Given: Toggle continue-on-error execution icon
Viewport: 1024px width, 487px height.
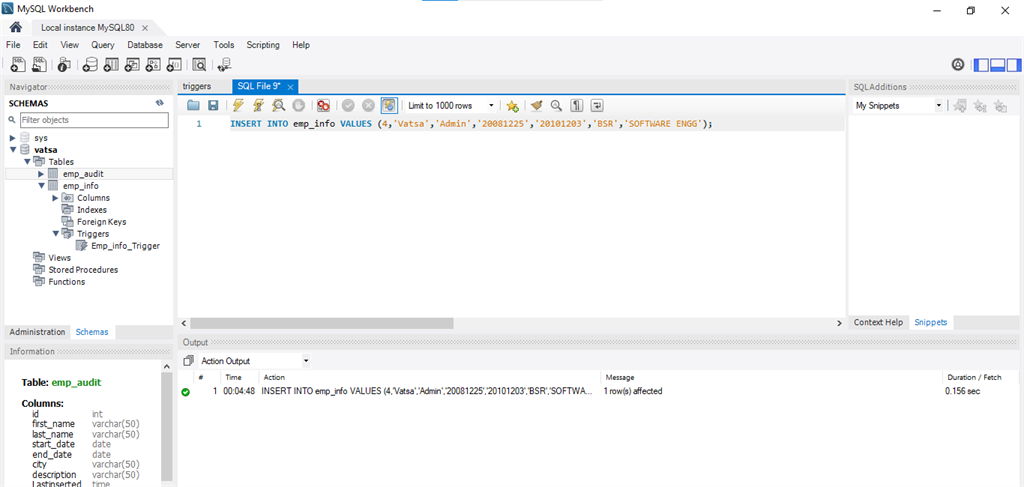Looking at the screenshot, I should (323, 105).
